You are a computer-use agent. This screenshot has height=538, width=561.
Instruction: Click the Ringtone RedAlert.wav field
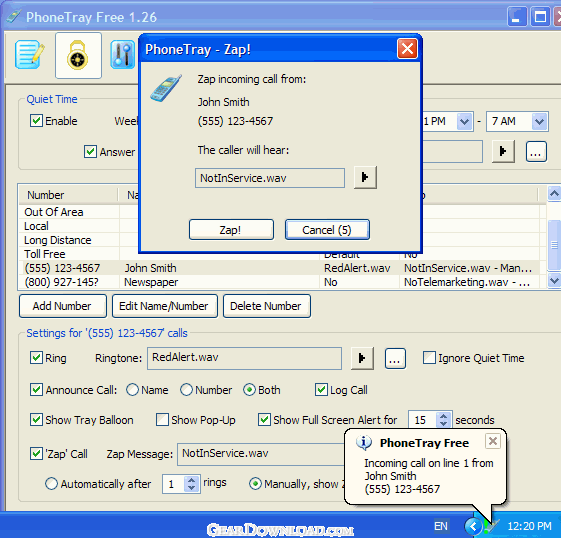coord(244,358)
